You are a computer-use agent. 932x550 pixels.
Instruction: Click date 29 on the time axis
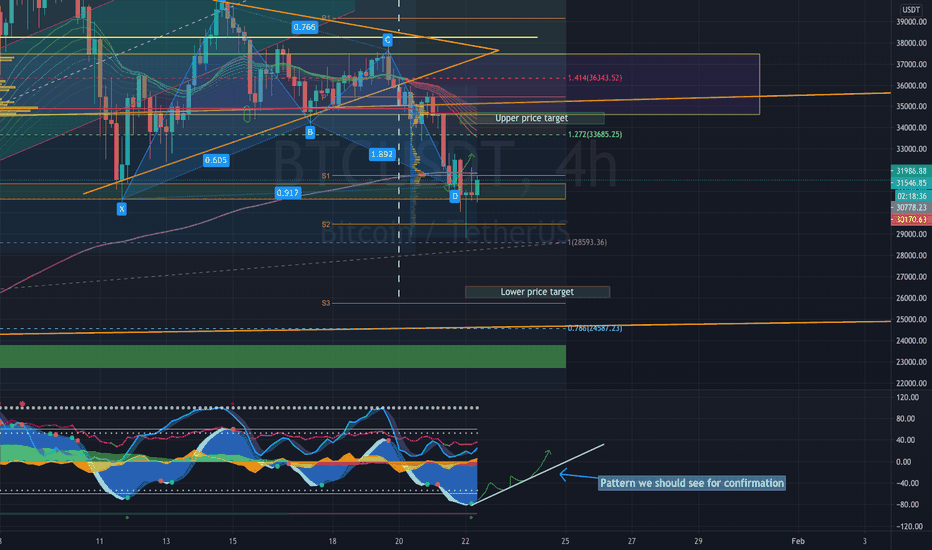click(x=698, y=541)
